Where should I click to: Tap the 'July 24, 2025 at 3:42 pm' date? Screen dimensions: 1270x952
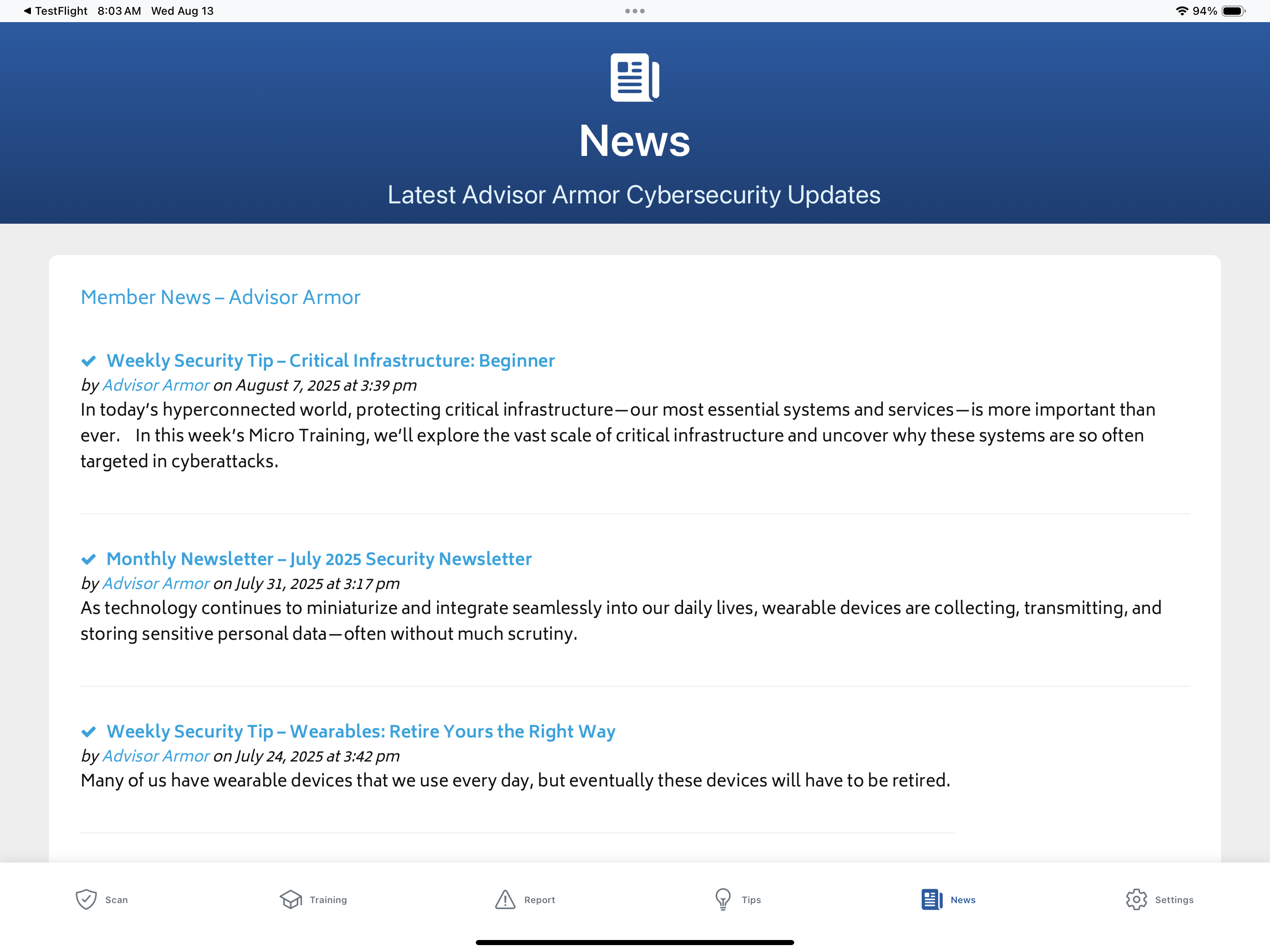tap(317, 757)
